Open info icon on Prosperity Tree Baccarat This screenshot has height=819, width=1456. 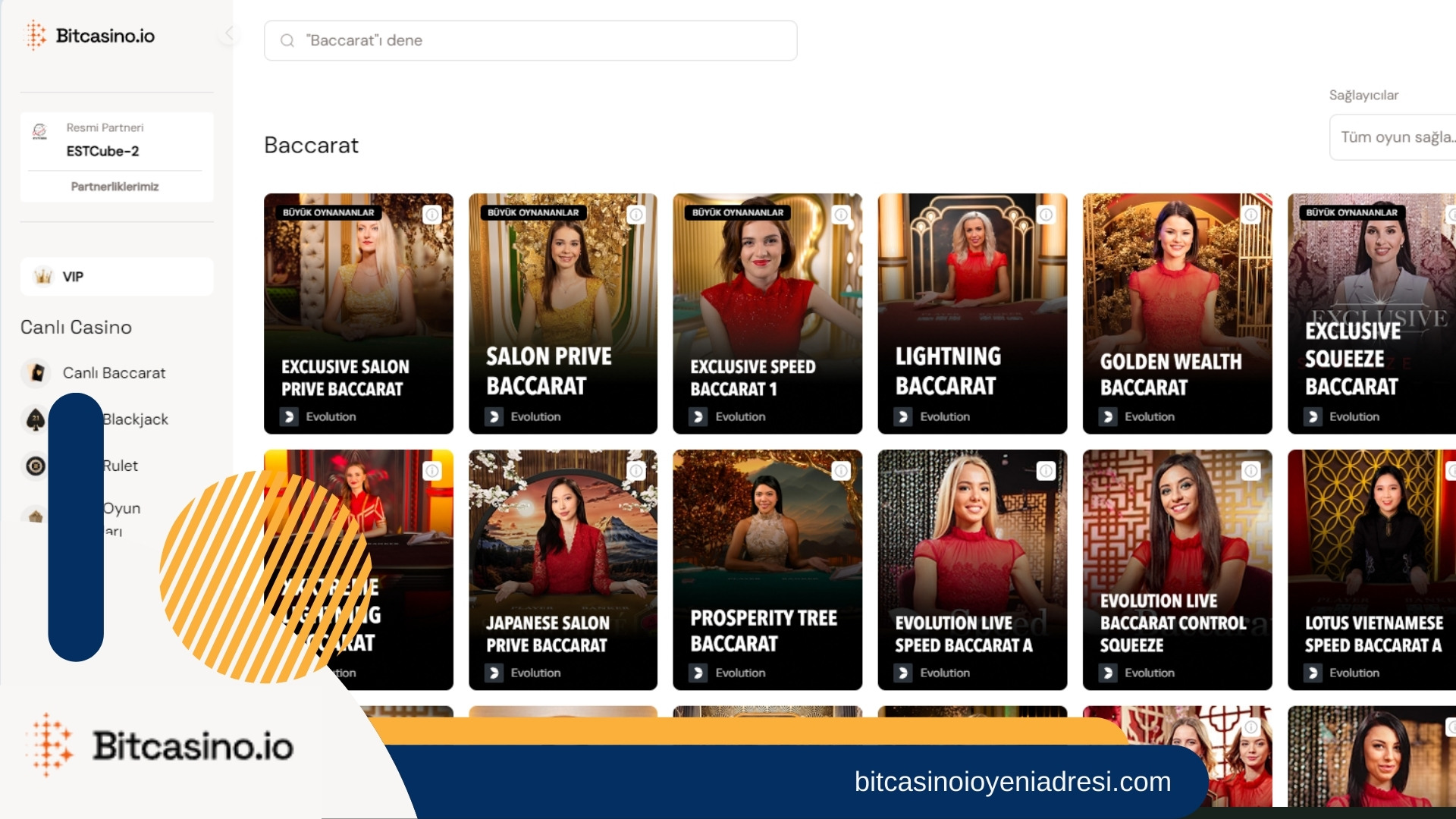pos(841,471)
